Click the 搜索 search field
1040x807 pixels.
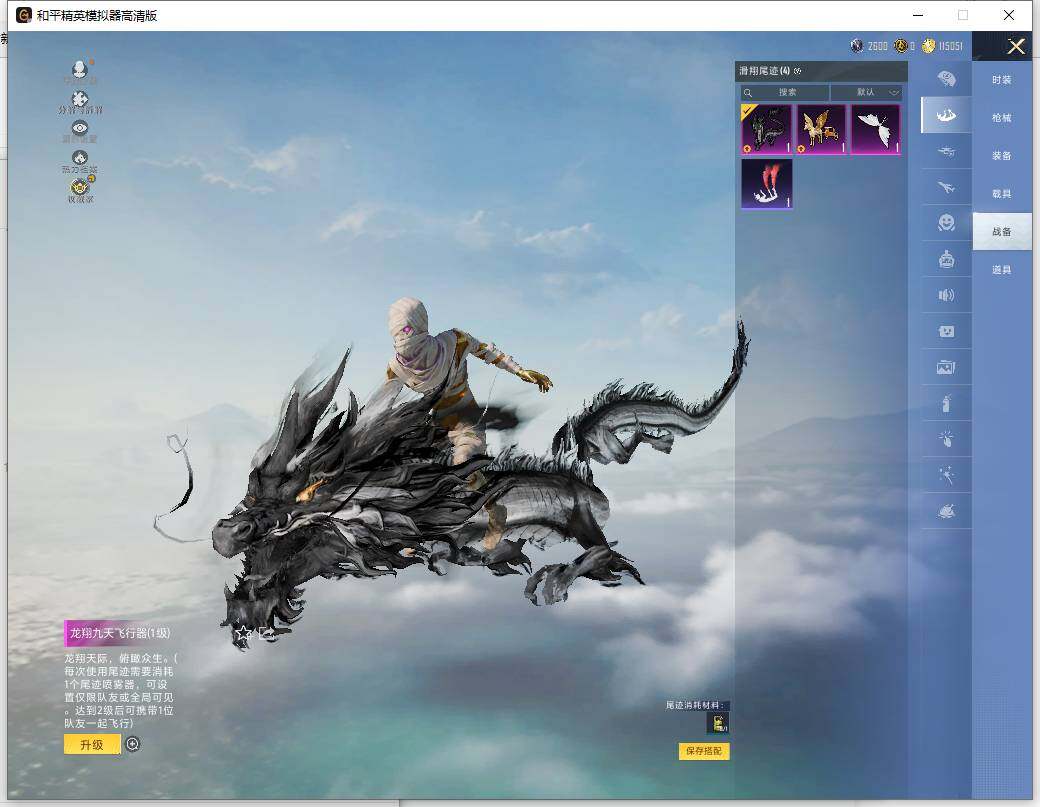coord(786,92)
